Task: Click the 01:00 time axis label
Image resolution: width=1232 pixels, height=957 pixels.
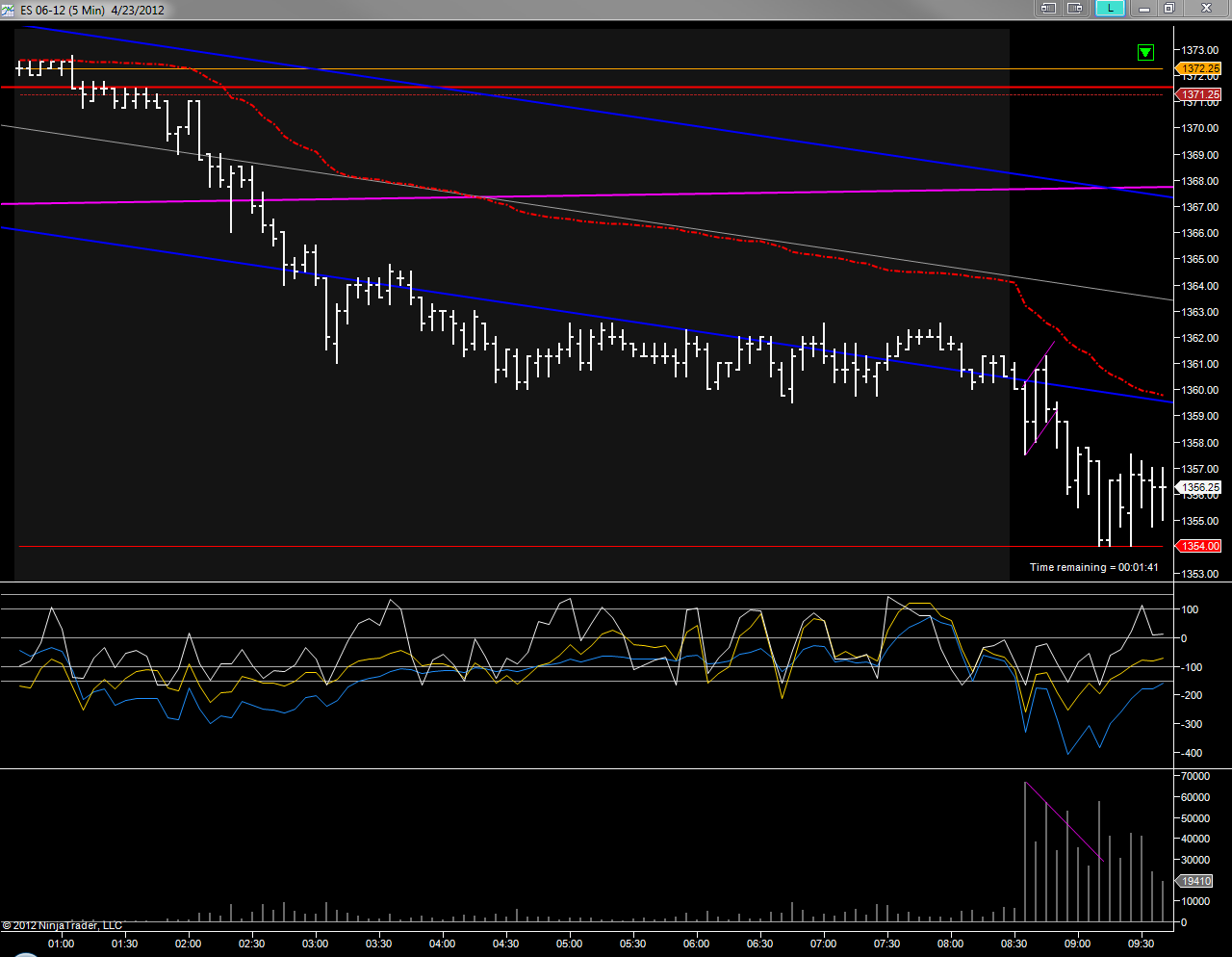Action: pos(62,944)
